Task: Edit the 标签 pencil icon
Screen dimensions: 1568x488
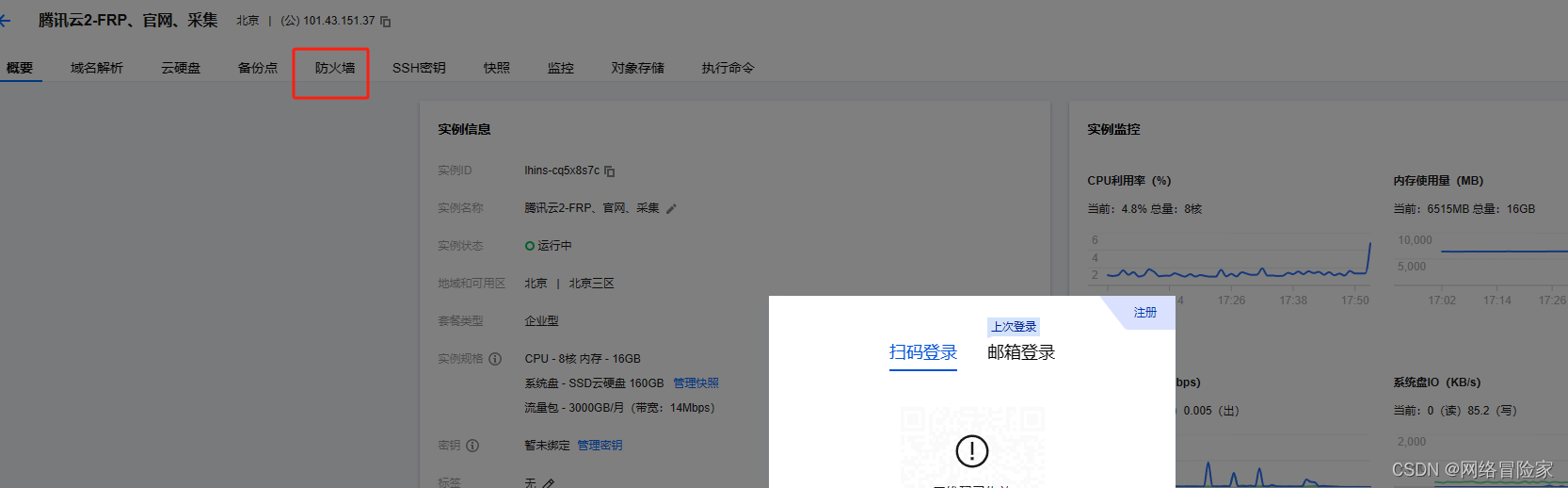Action: coord(549,483)
